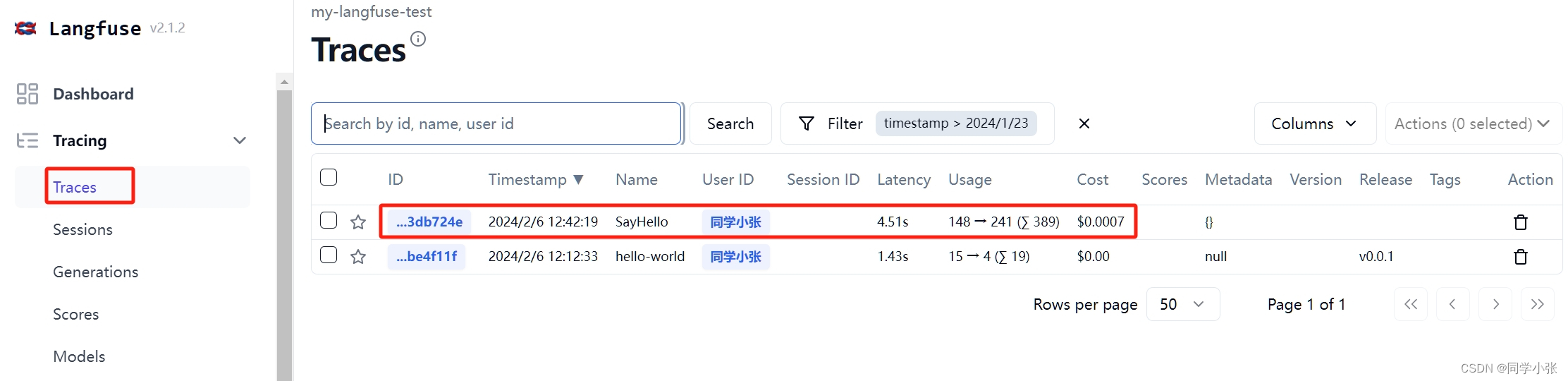The width and height of the screenshot is (1568, 381).
Task: Click the Search button
Action: (x=730, y=123)
